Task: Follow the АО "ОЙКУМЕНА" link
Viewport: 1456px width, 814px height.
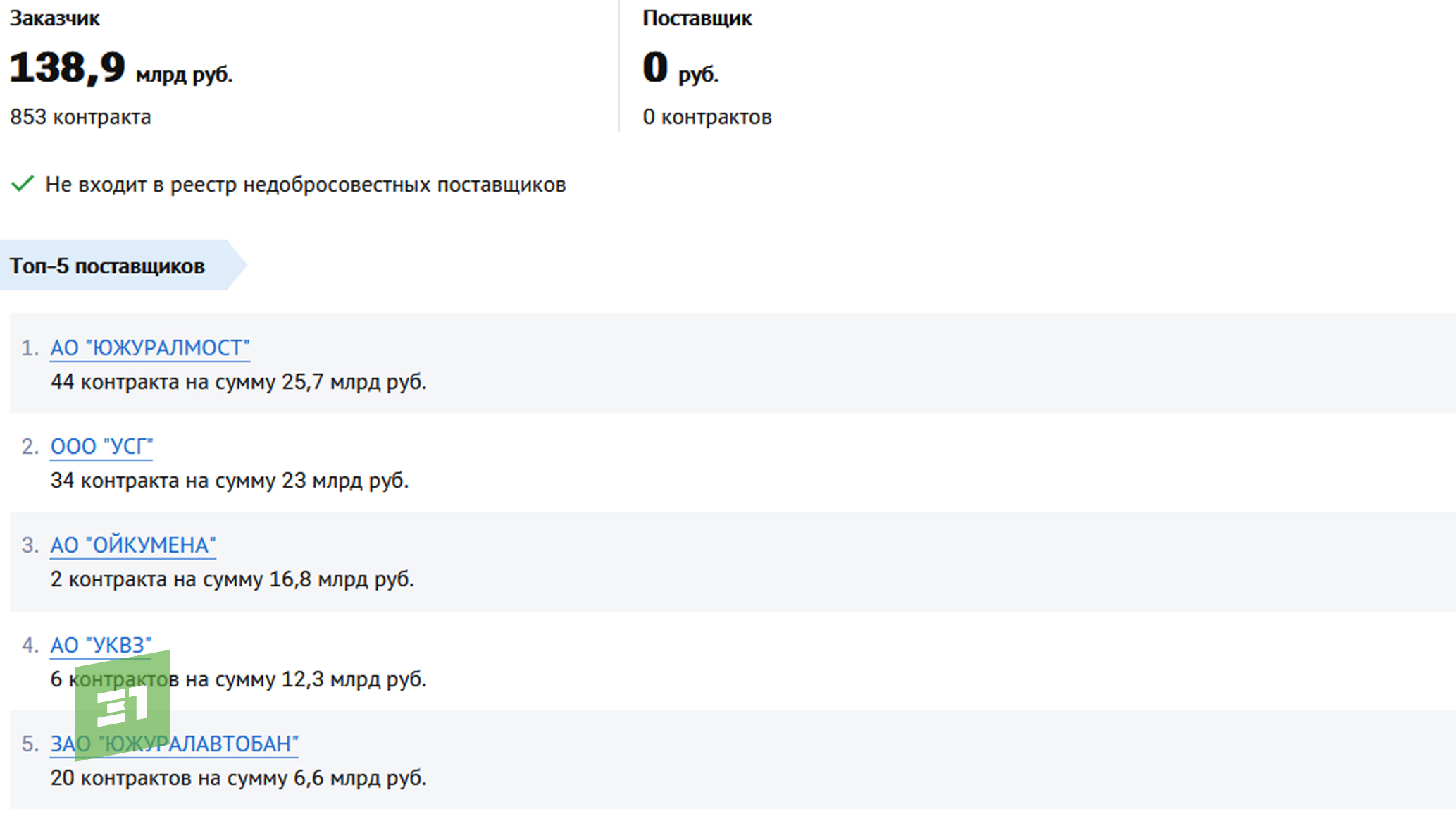Action: point(132,545)
